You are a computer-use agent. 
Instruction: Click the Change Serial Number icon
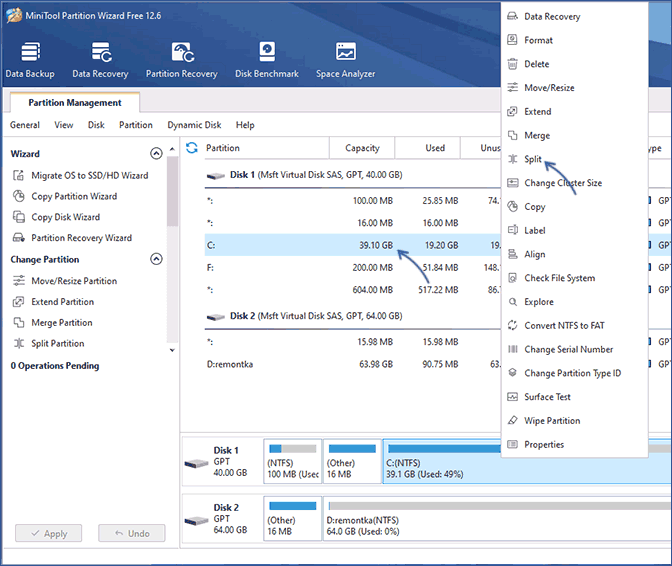click(512, 349)
